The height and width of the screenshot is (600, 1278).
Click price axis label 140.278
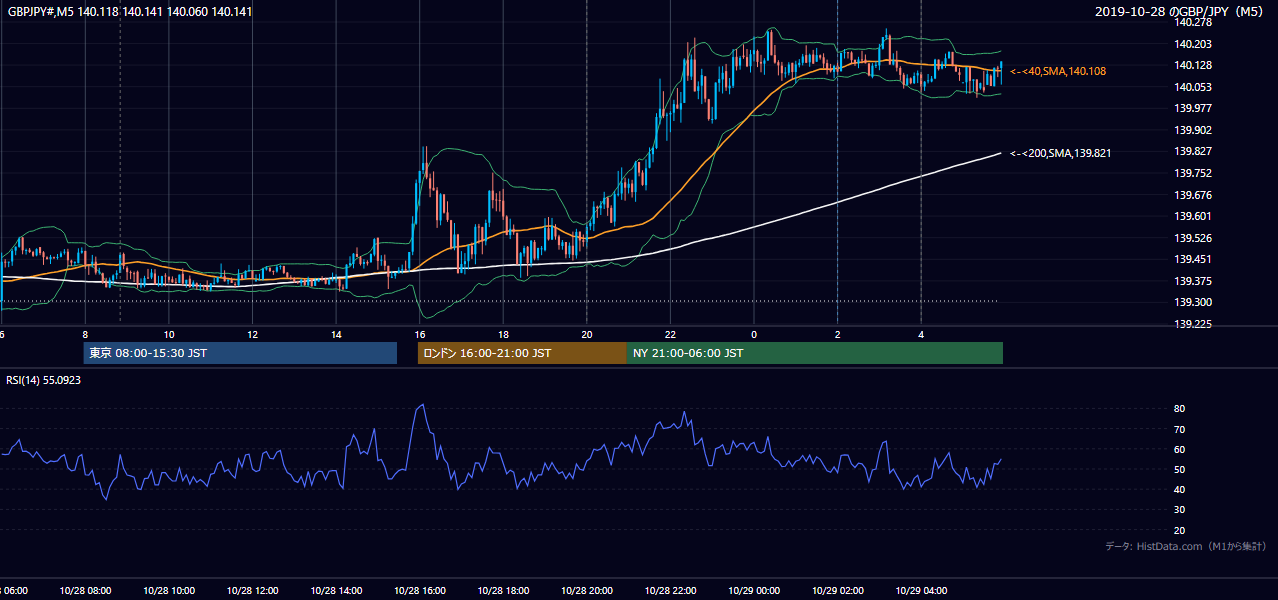click(x=1193, y=22)
